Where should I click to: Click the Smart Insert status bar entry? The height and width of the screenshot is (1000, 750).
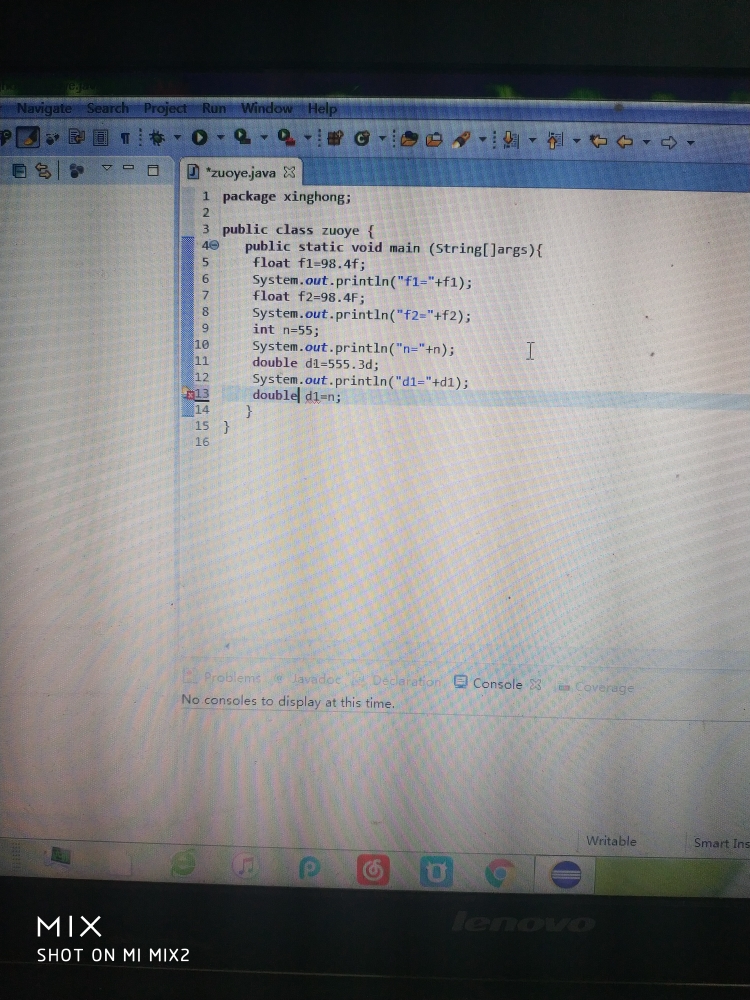point(721,843)
